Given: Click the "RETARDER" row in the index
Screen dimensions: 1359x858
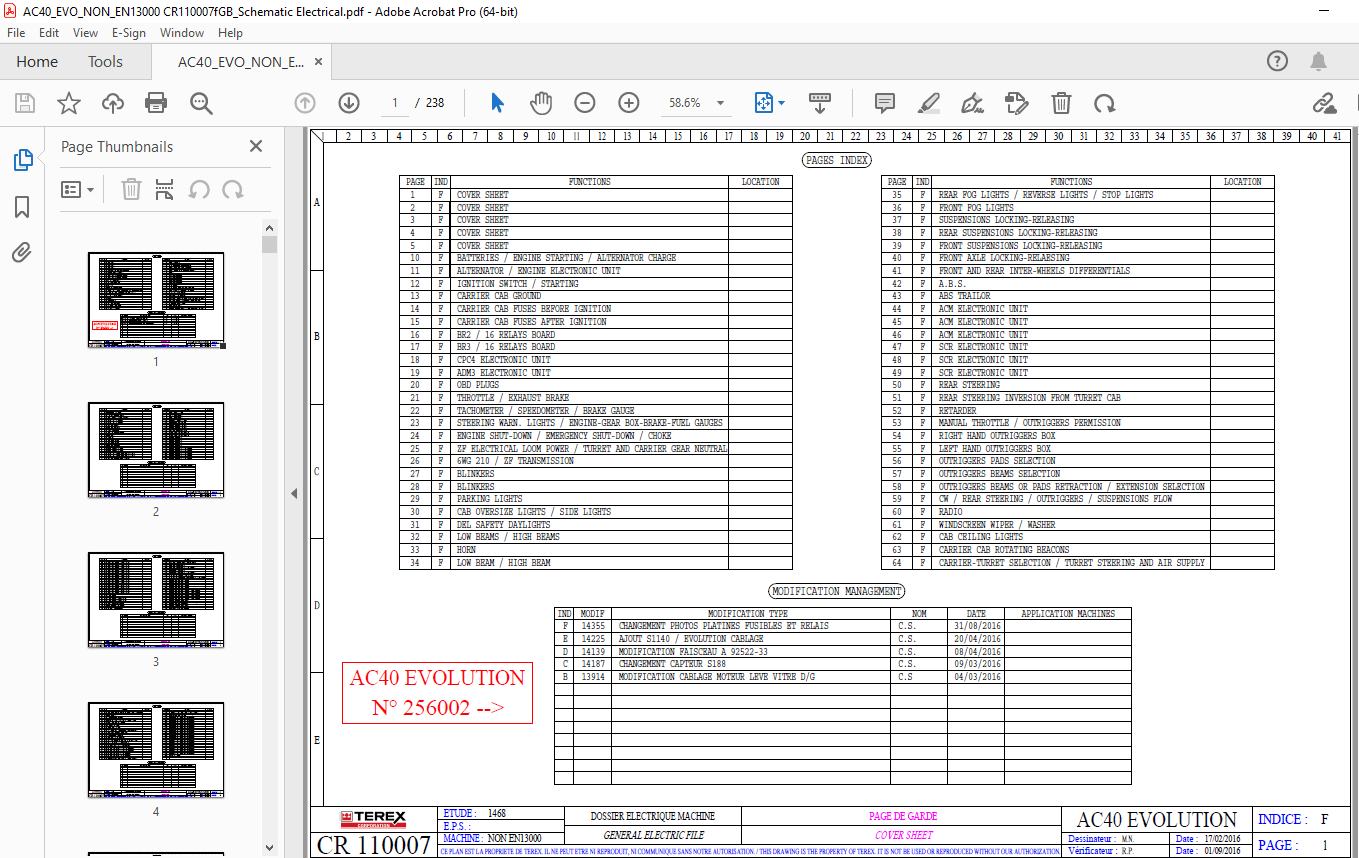Looking at the screenshot, I should (x=1077, y=411).
